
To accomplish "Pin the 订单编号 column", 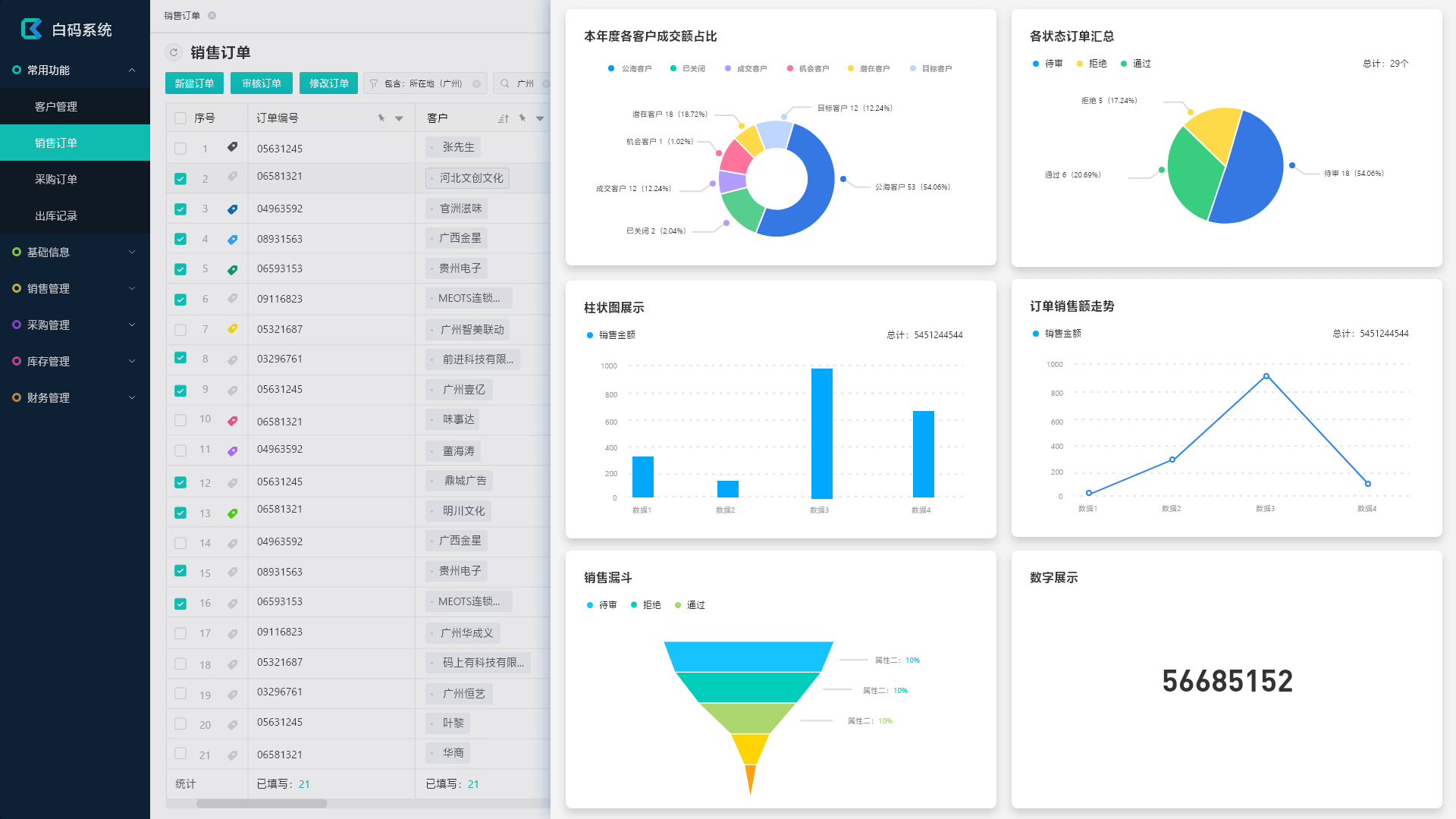I will click(x=381, y=118).
